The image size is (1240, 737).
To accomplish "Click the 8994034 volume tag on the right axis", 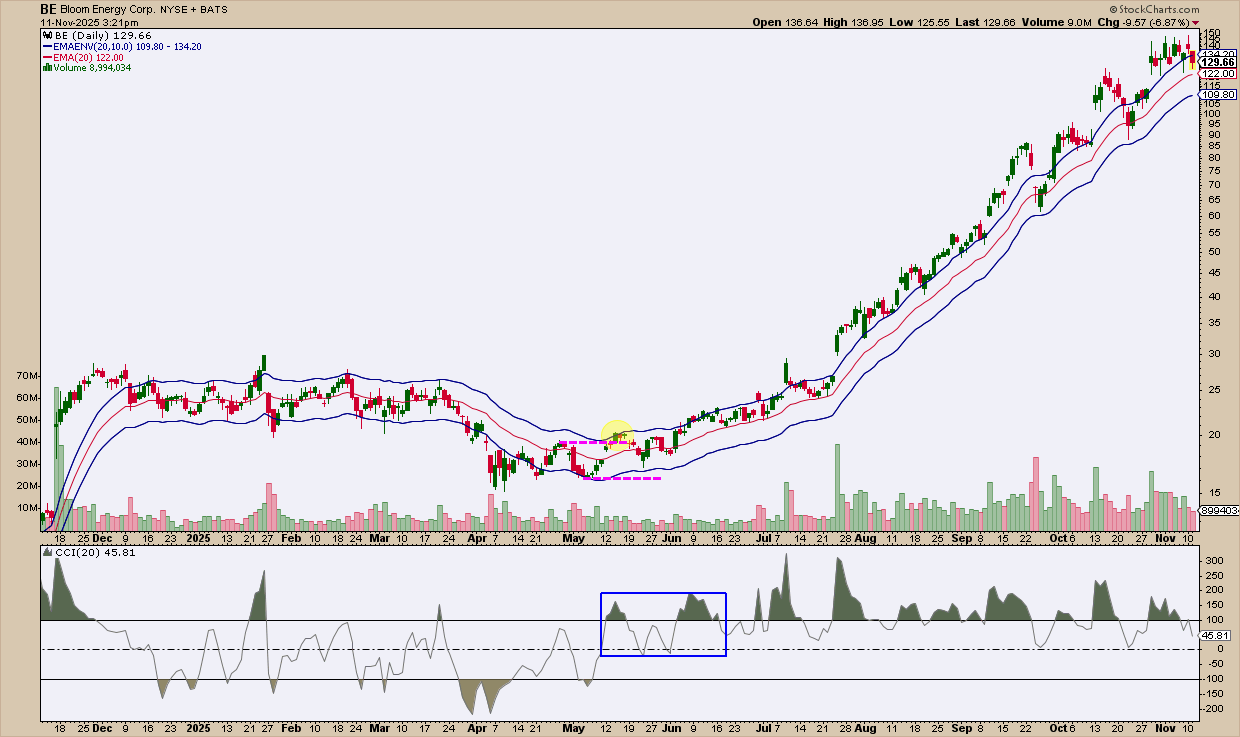I will click(x=1219, y=511).
